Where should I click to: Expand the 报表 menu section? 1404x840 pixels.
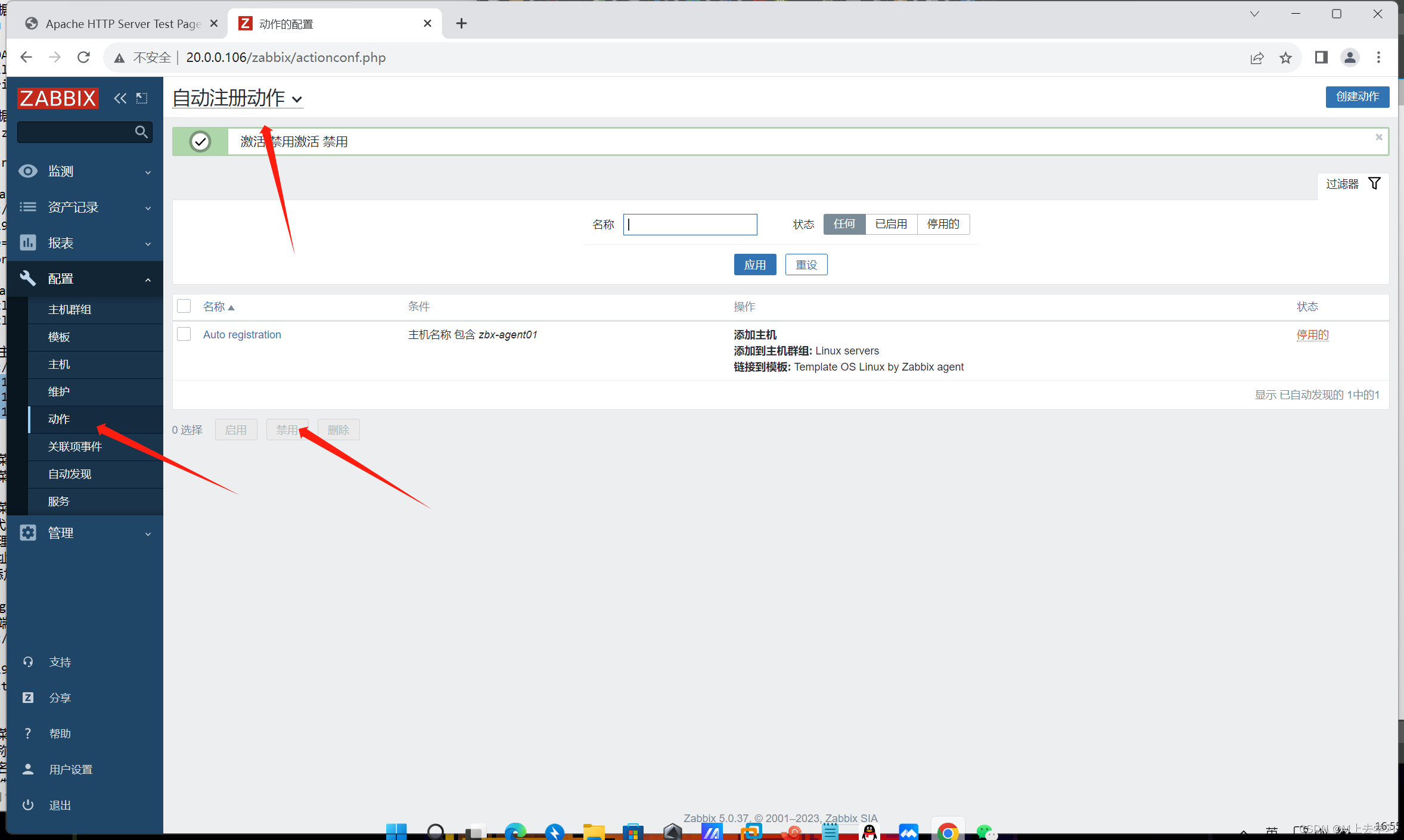point(85,243)
